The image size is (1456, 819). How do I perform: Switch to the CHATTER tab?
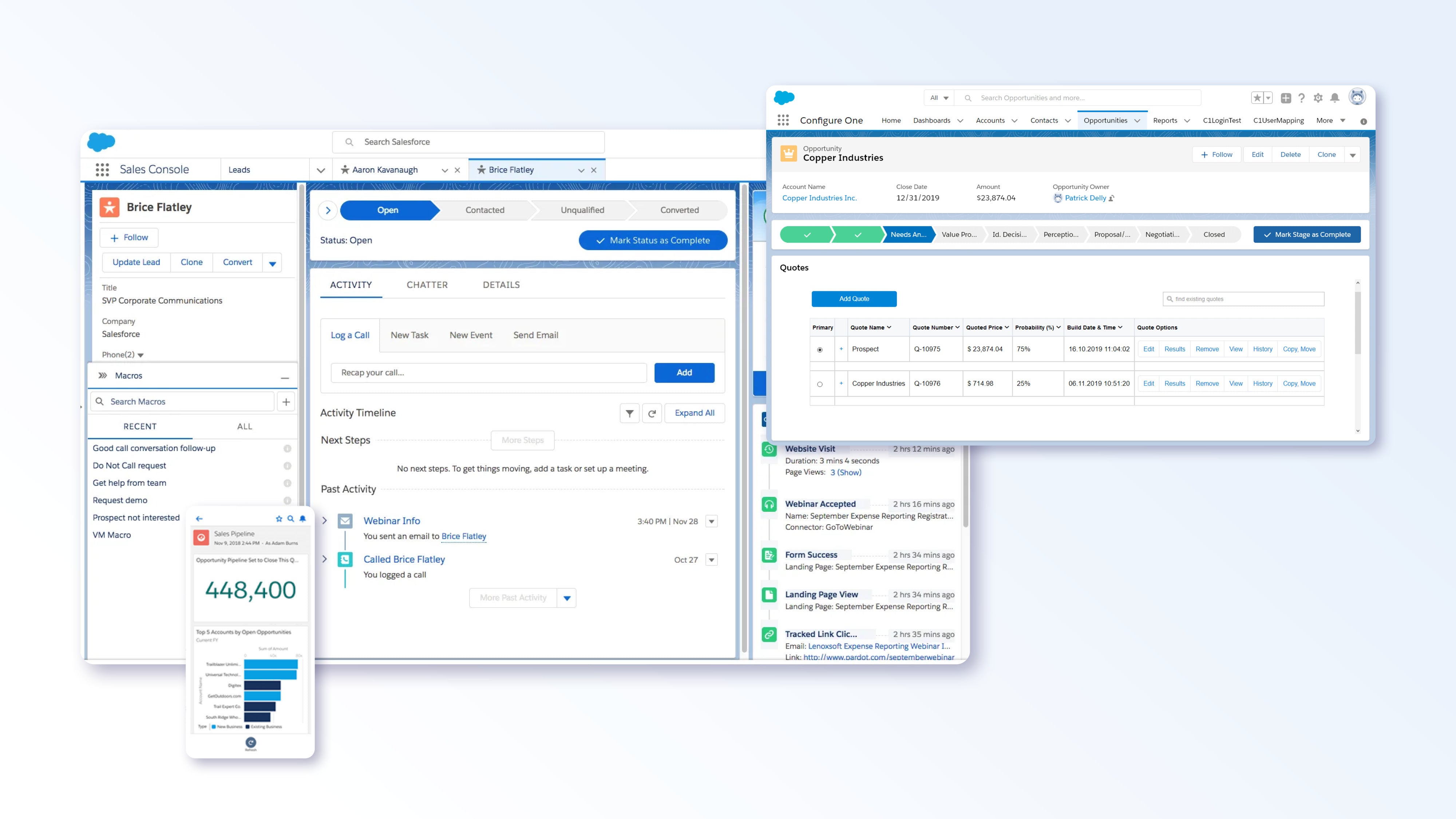427,285
